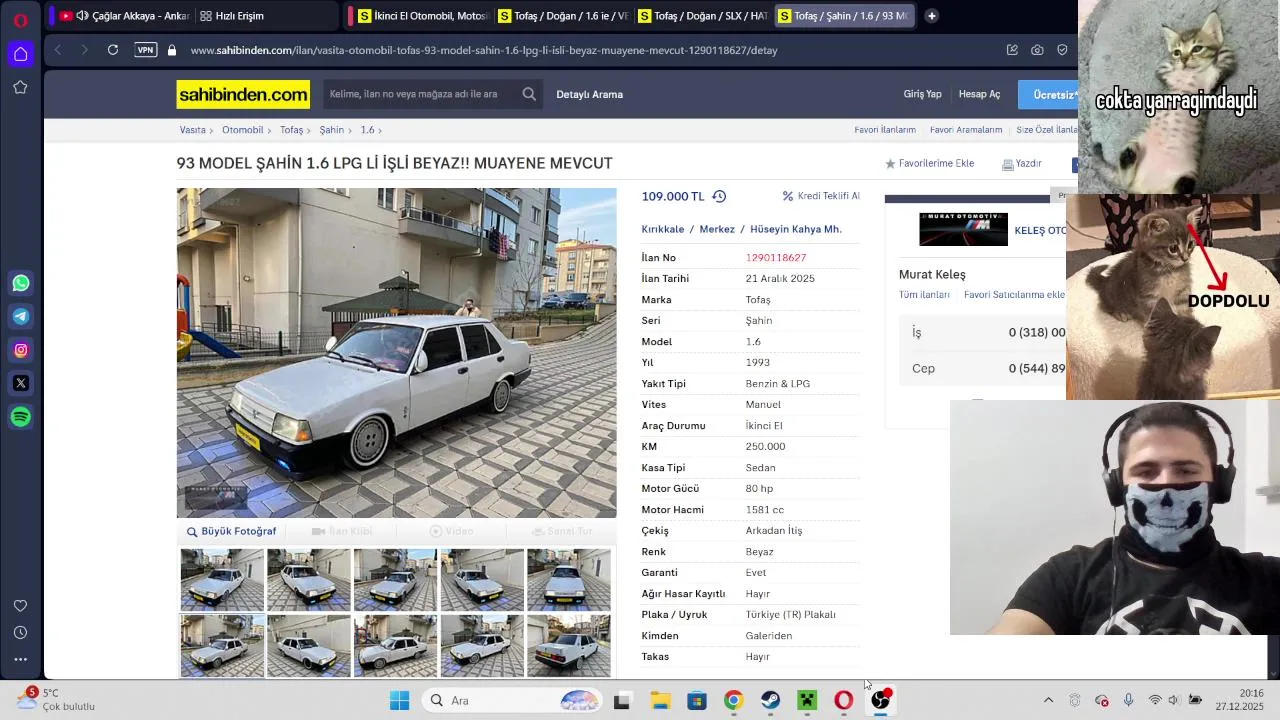
Task: Click the Yazdır print link
Action: pos(1022,163)
